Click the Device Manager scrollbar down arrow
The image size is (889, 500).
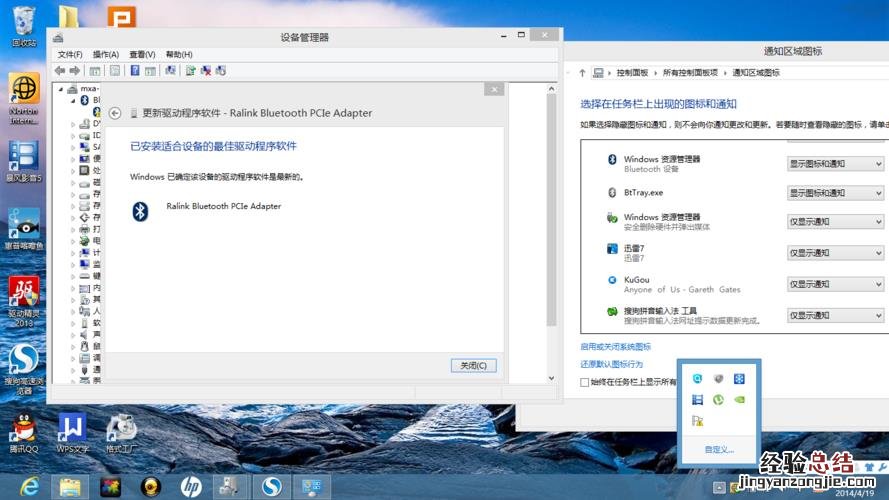coord(551,378)
